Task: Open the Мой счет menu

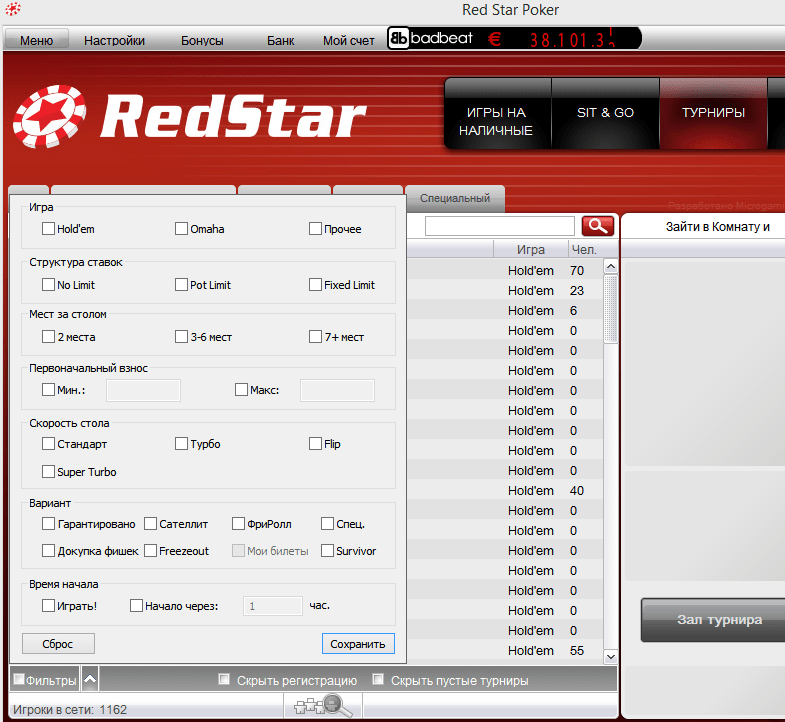Action: [348, 40]
